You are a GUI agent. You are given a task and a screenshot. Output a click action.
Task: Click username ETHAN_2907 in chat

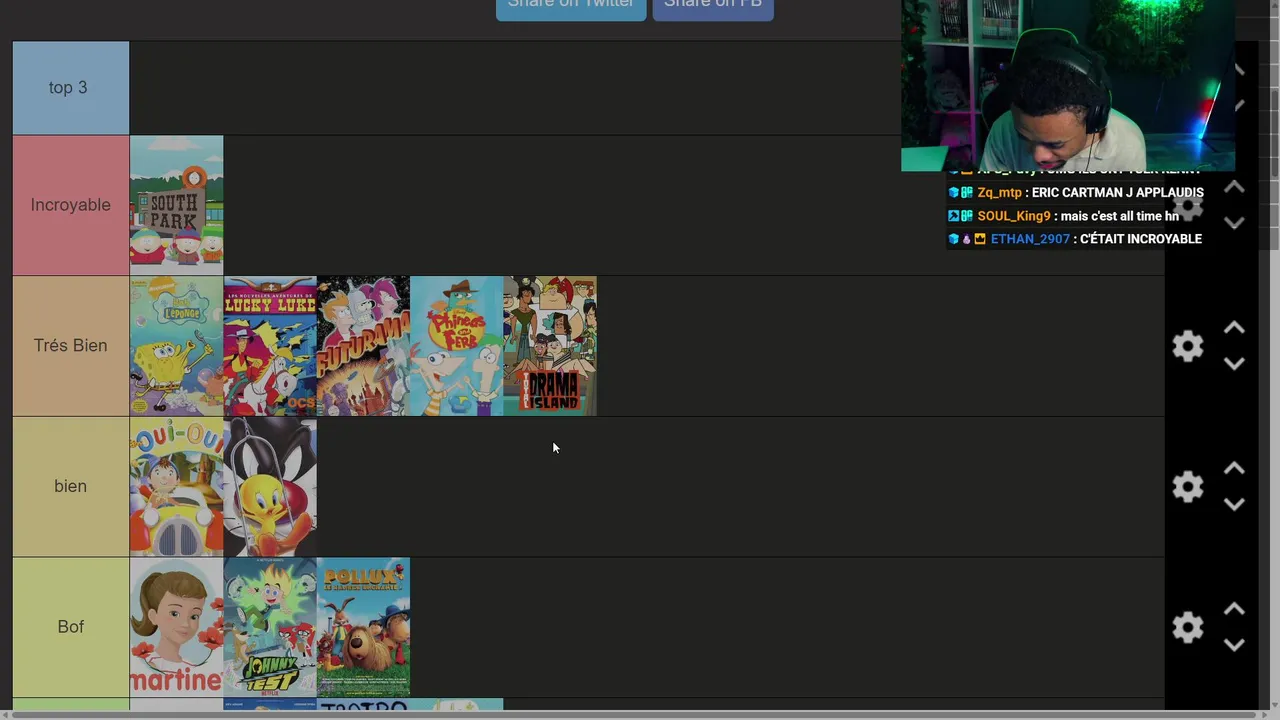coord(1030,239)
